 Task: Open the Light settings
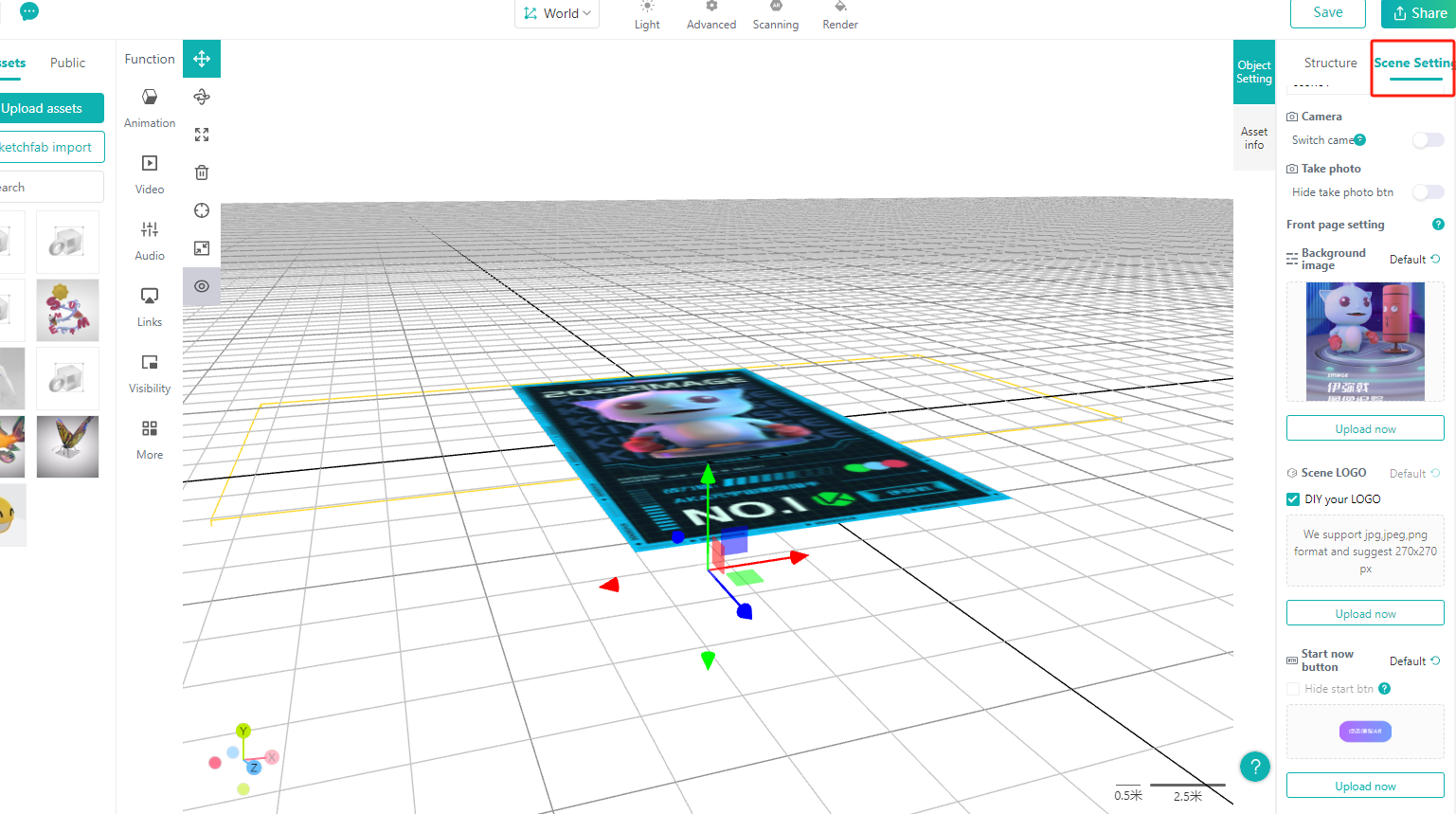coord(647,15)
